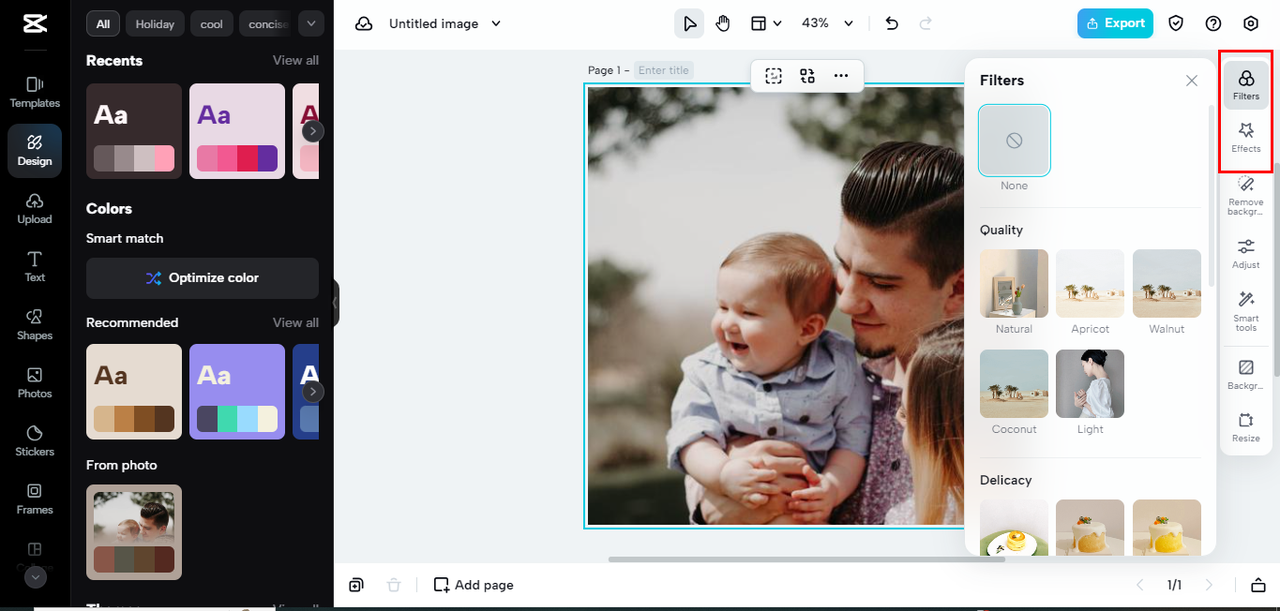Viewport: 1280px width, 611px height.
Task: Apply the brown Recommended theme
Action: tap(134, 392)
